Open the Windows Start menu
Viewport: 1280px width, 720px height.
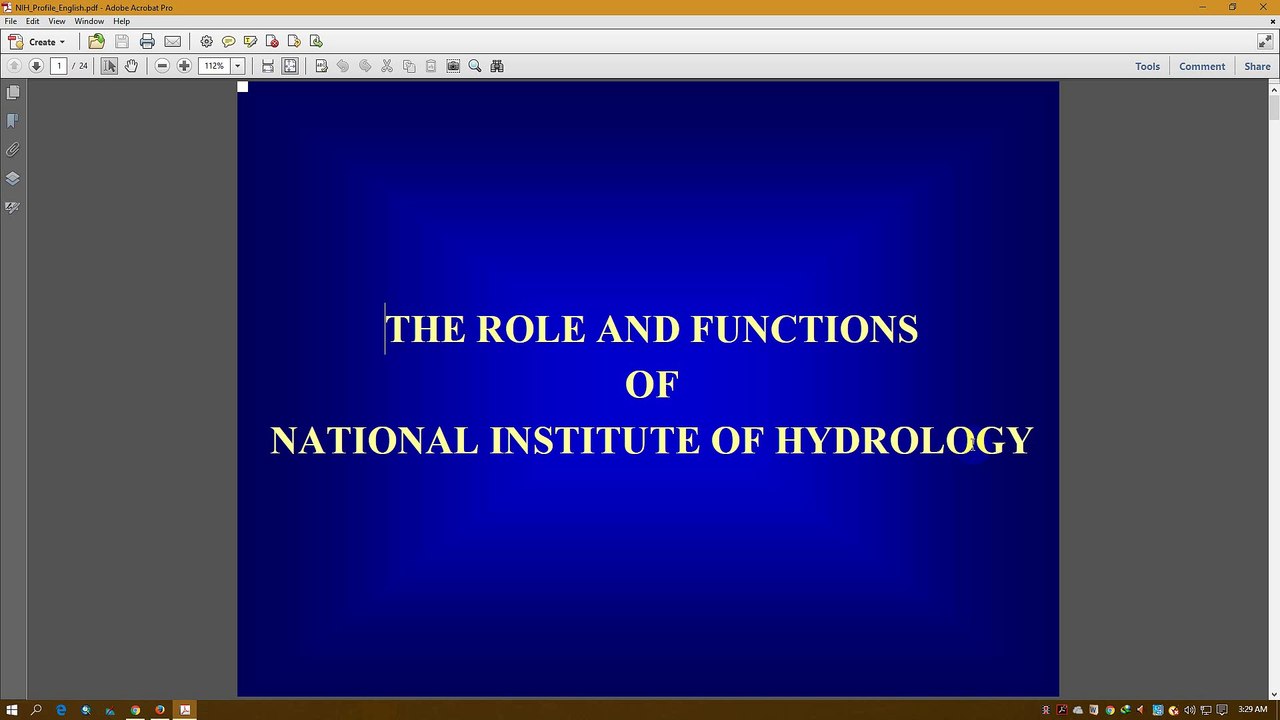click(12, 710)
